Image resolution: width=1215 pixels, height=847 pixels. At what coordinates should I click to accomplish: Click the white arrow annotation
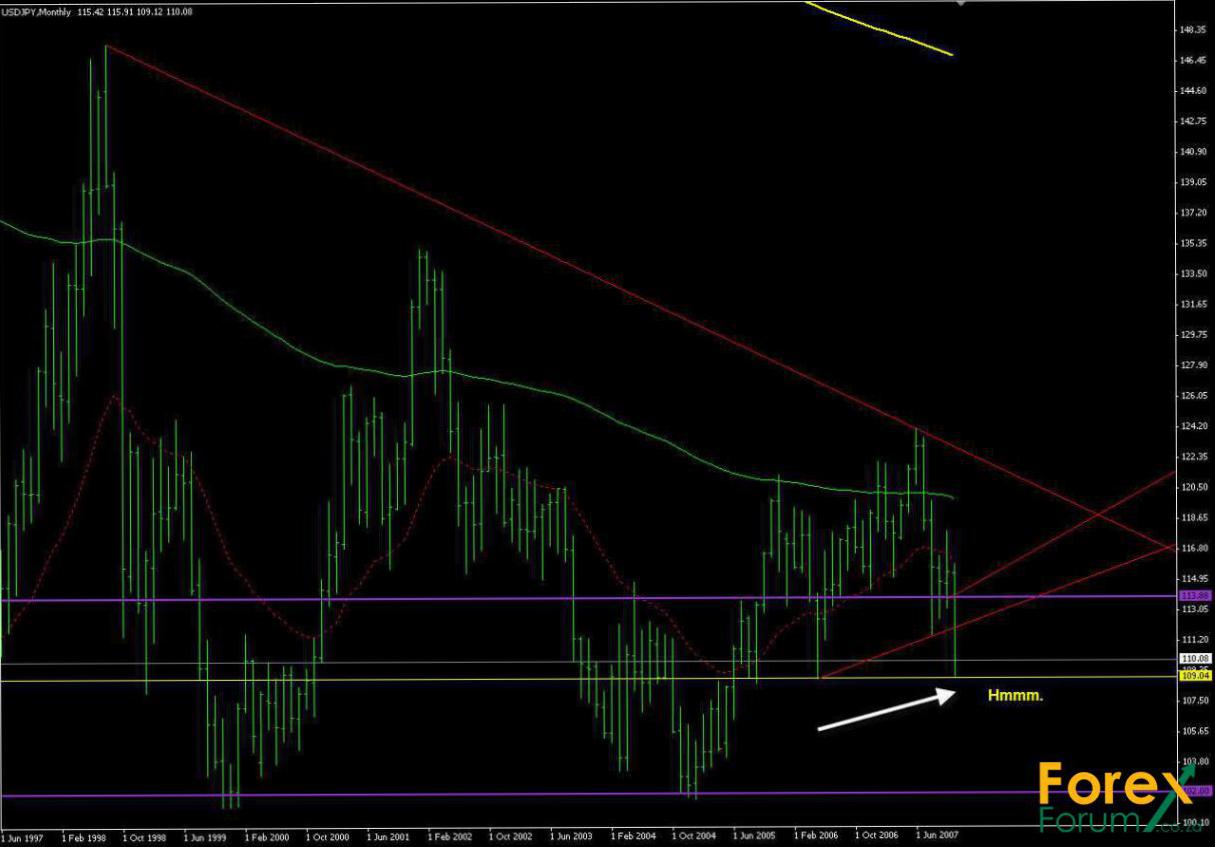tap(883, 710)
